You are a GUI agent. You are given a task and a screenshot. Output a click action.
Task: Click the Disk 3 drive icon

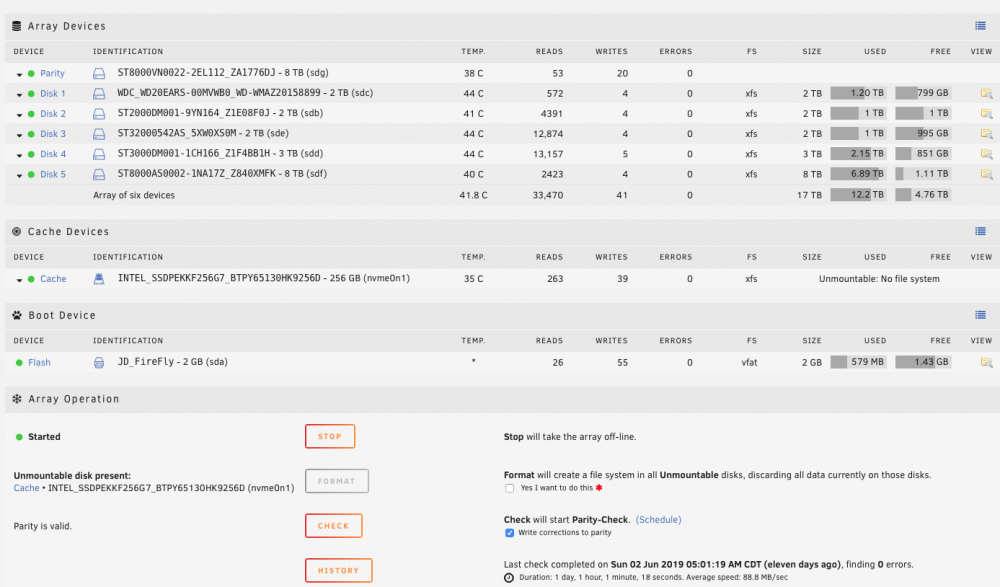99,134
